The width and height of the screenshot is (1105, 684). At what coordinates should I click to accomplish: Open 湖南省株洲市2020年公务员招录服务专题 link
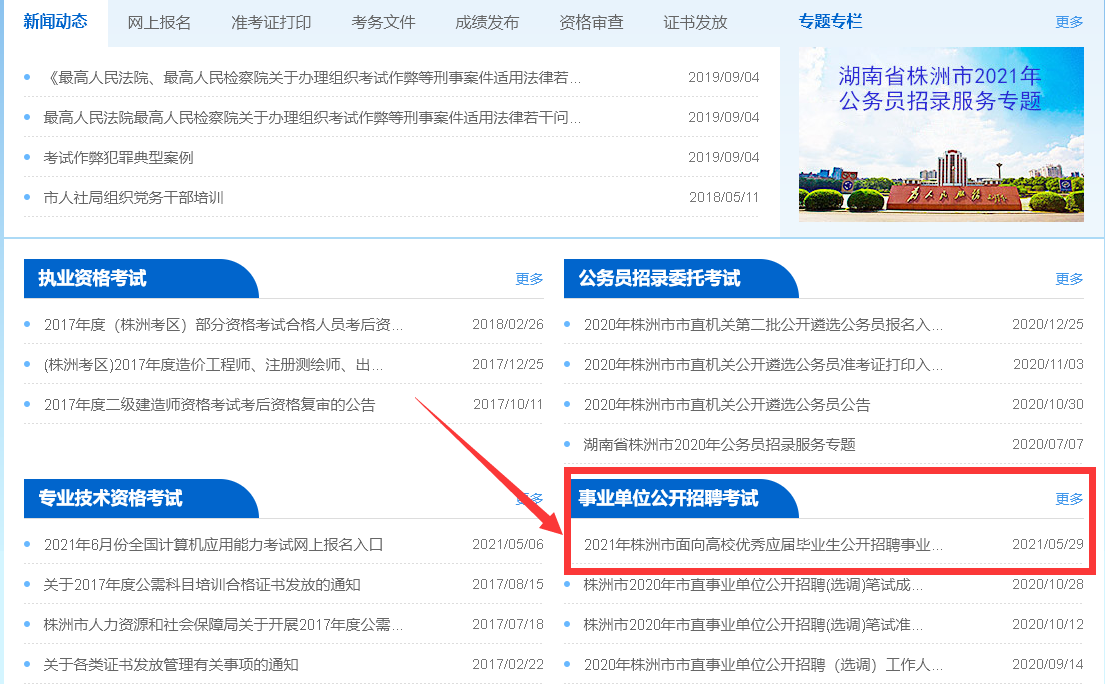tap(719, 444)
